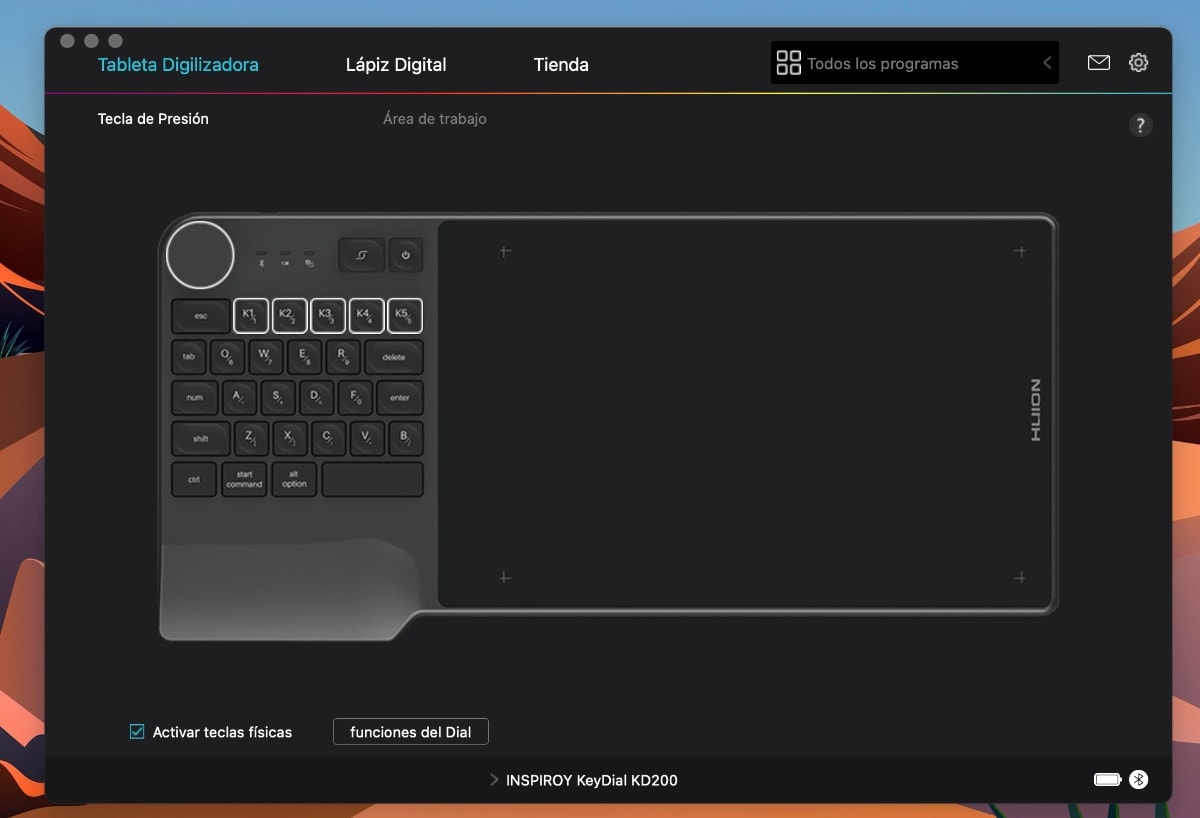The width and height of the screenshot is (1200, 818).
Task: Select the K1 press key
Action: (x=251, y=316)
